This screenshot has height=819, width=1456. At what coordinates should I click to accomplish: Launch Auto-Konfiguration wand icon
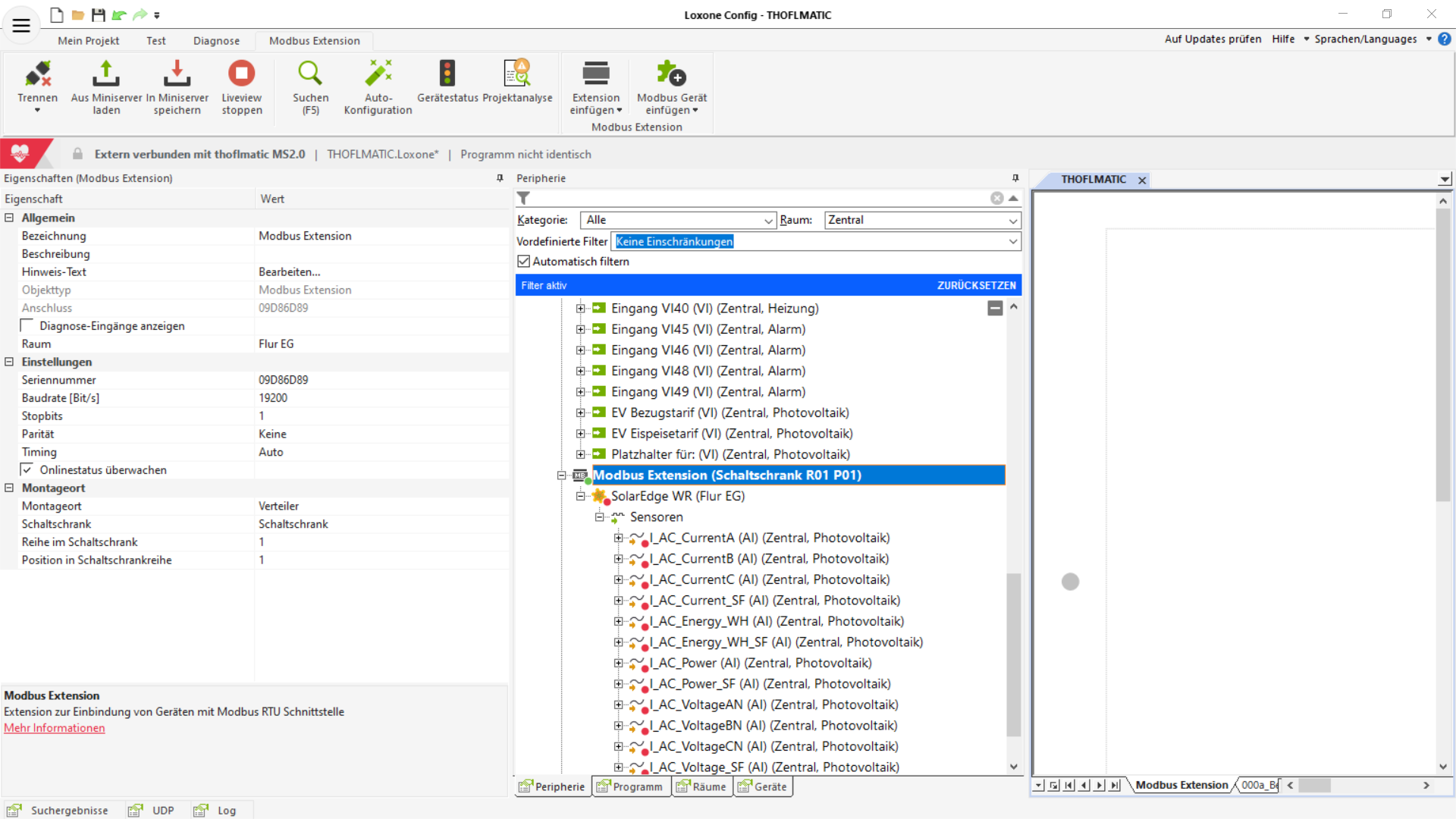point(378,74)
